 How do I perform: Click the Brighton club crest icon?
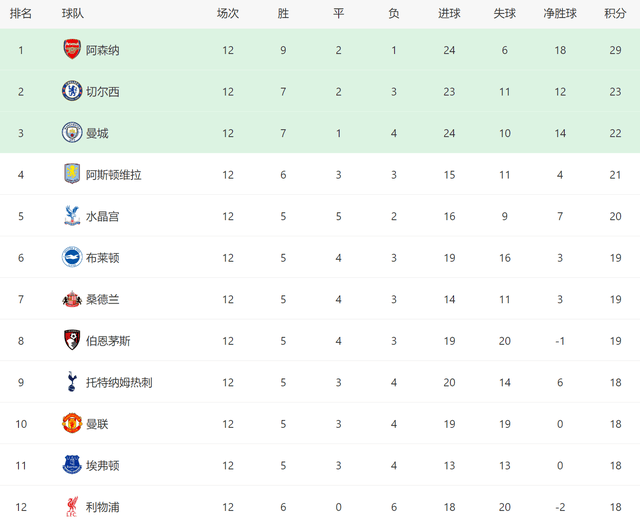click(x=72, y=257)
